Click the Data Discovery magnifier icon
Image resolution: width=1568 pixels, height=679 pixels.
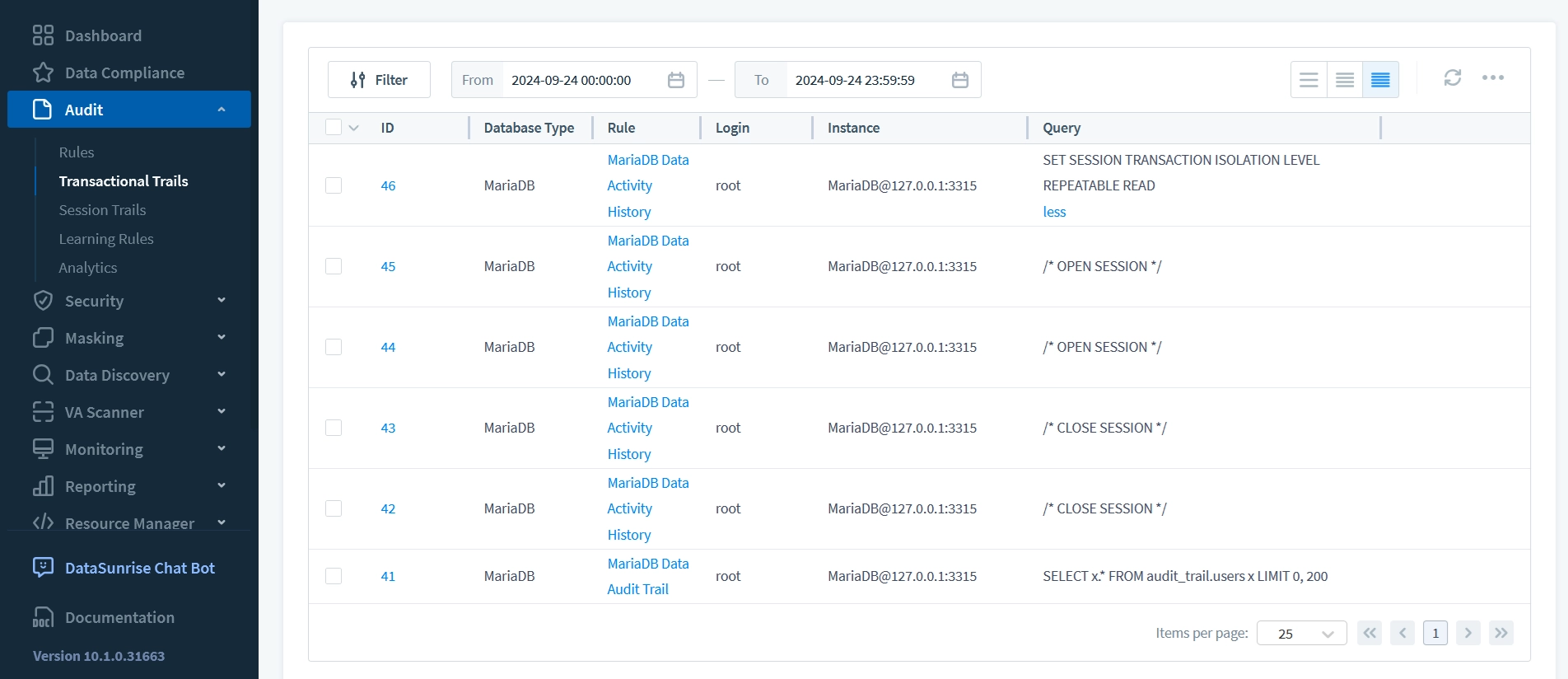(43, 375)
